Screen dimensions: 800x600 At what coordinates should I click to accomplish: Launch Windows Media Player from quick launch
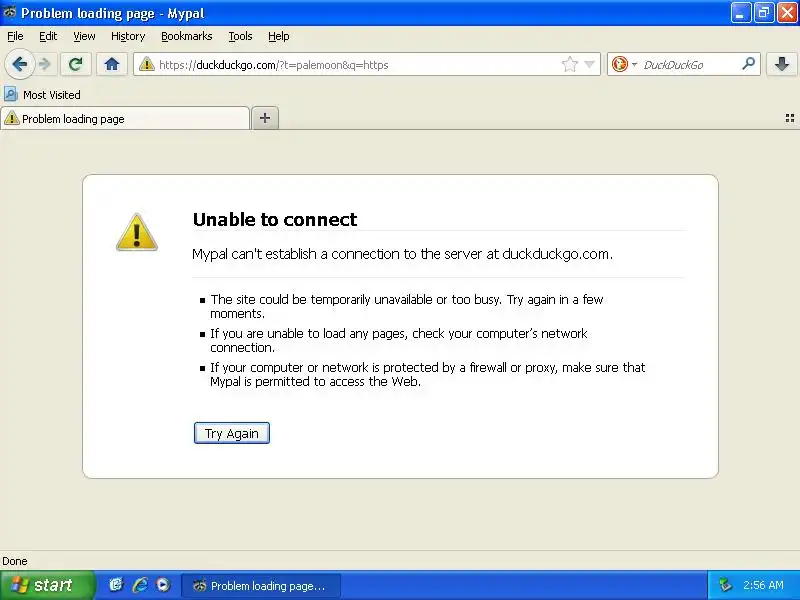pyautogui.click(x=163, y=585)
